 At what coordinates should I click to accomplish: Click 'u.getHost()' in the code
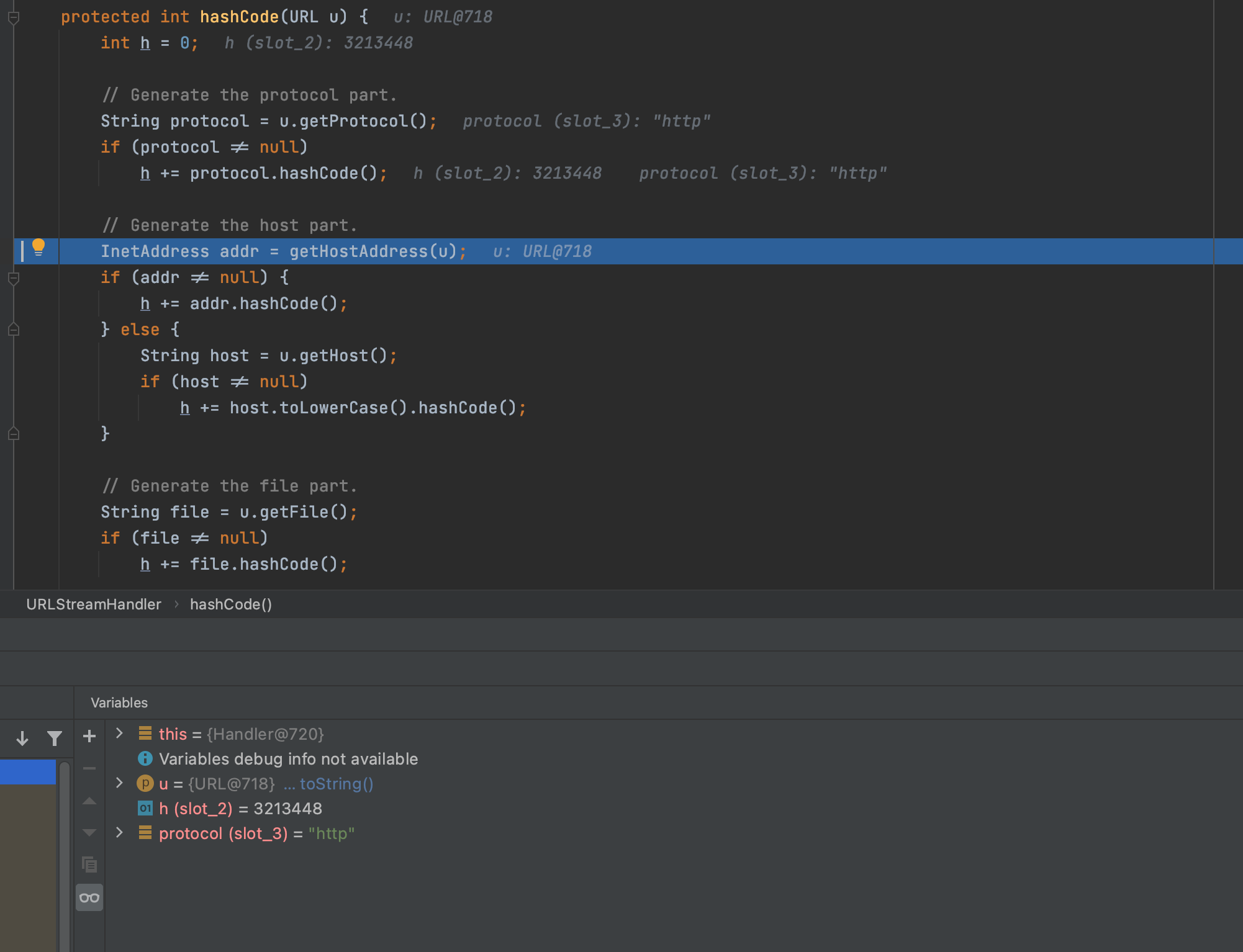(x=333, y=356)
